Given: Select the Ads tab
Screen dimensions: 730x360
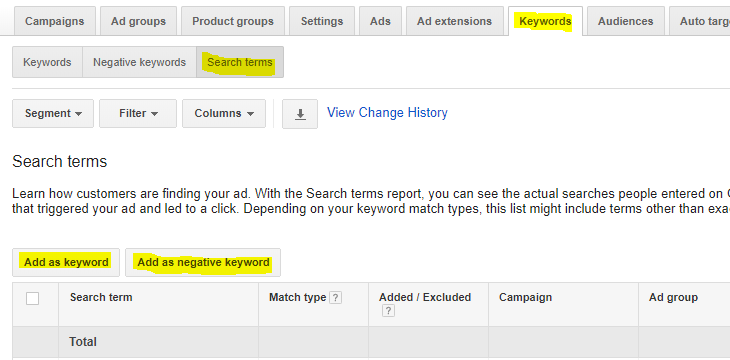Looking at the screenshot, I should 380,21.
